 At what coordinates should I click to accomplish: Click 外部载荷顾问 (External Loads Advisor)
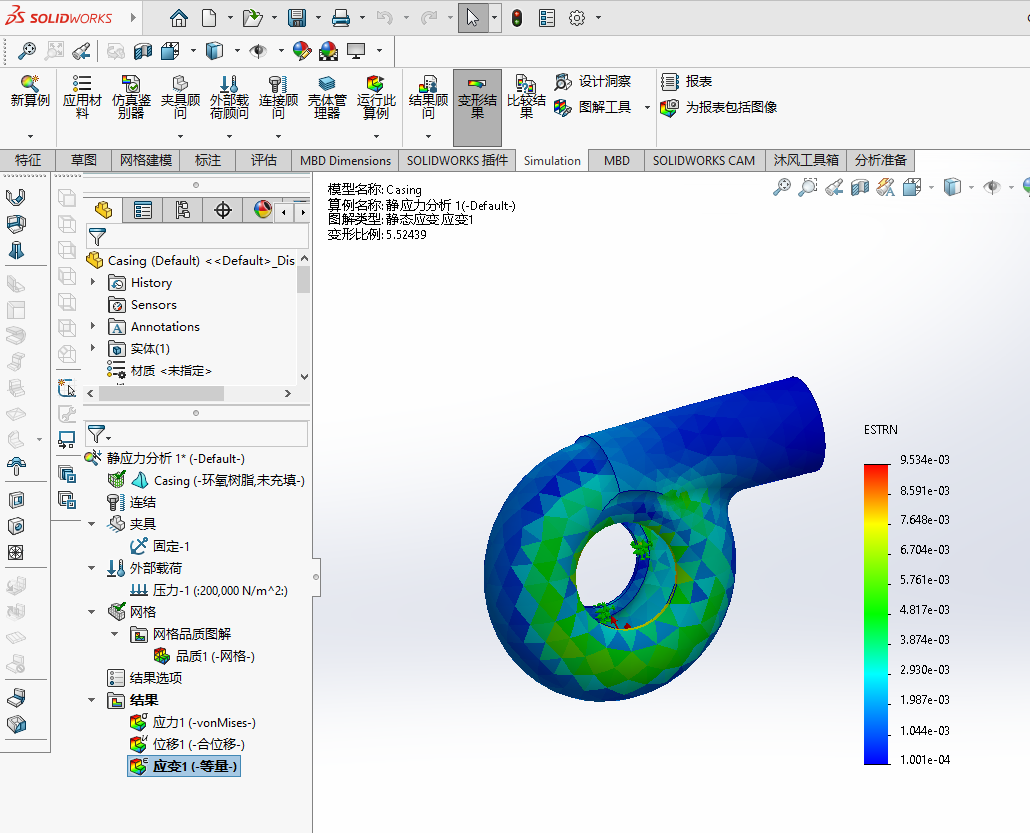(x=229, y=97)
